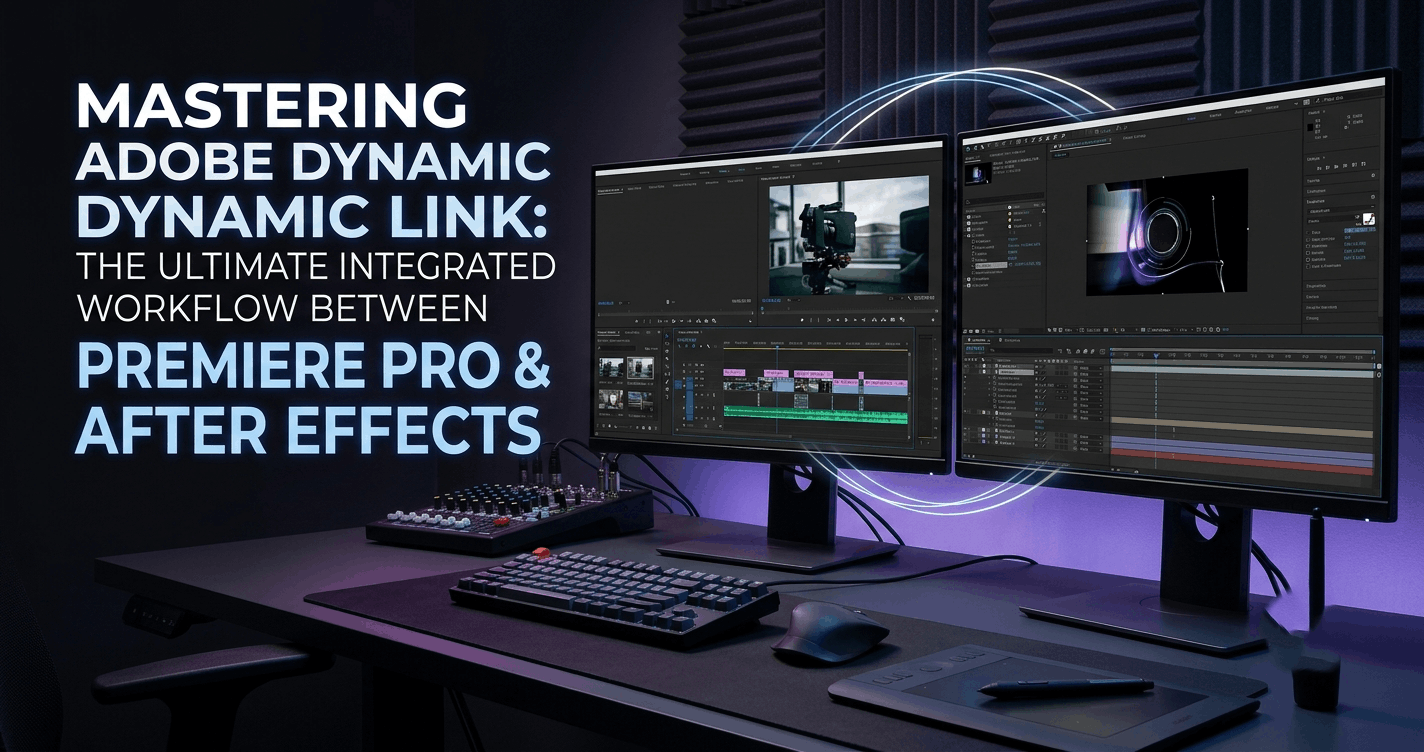Click the lens composition preview in After Effects viewer
The width and height of the screenshot is (1424, 752).
point(1167,232)
